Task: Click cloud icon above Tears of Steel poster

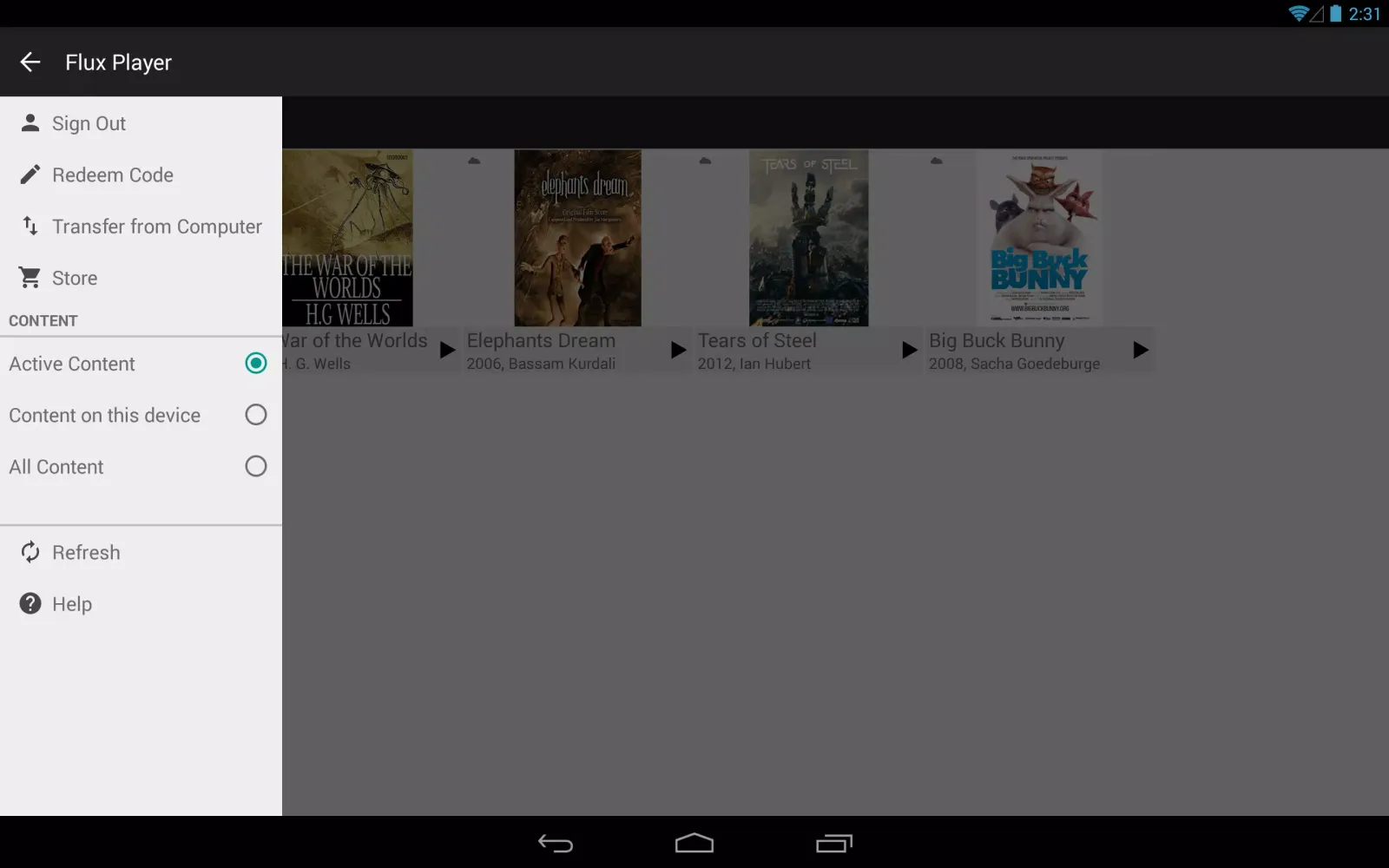Action: tap(705, 161)
